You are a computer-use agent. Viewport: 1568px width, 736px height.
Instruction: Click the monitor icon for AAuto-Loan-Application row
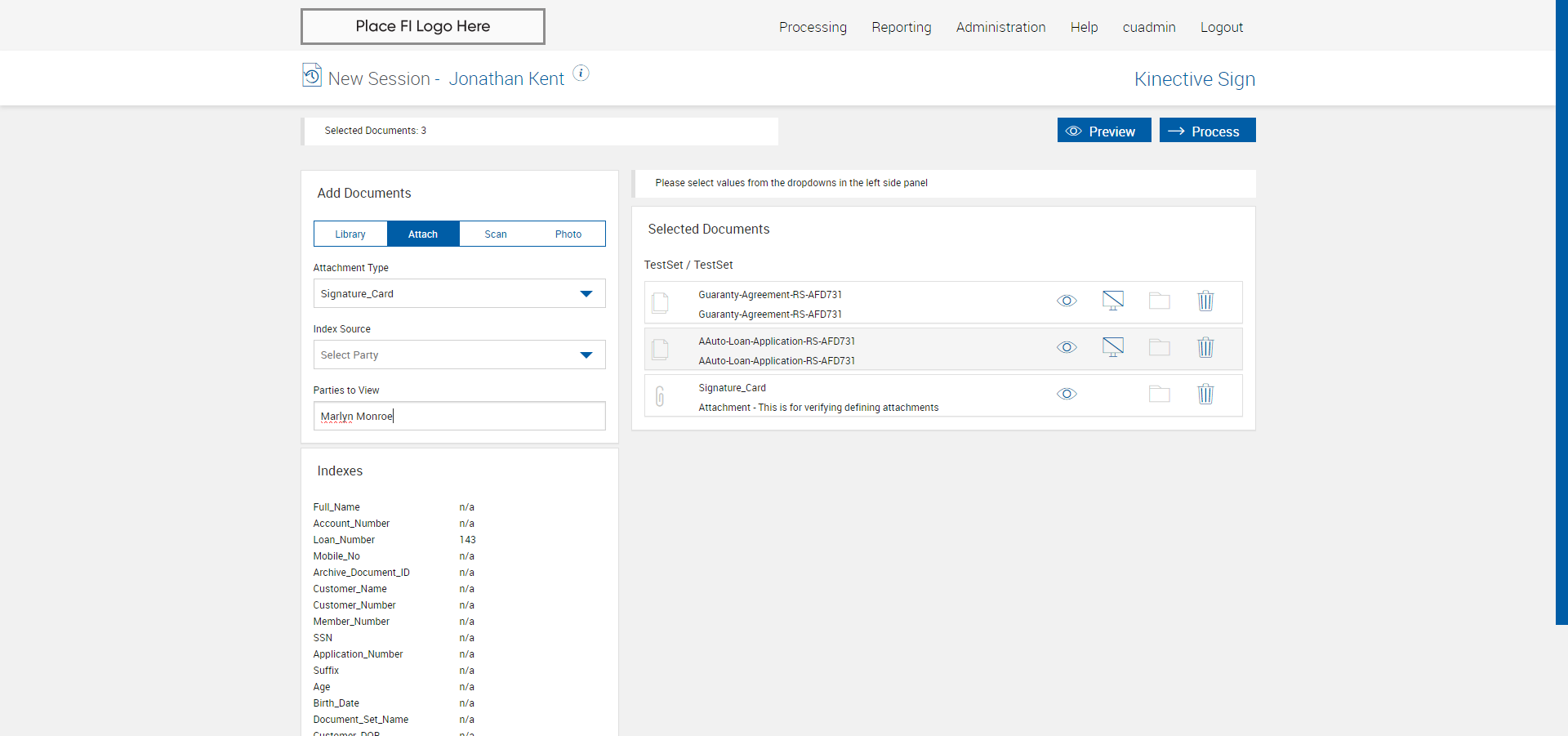1112,347
